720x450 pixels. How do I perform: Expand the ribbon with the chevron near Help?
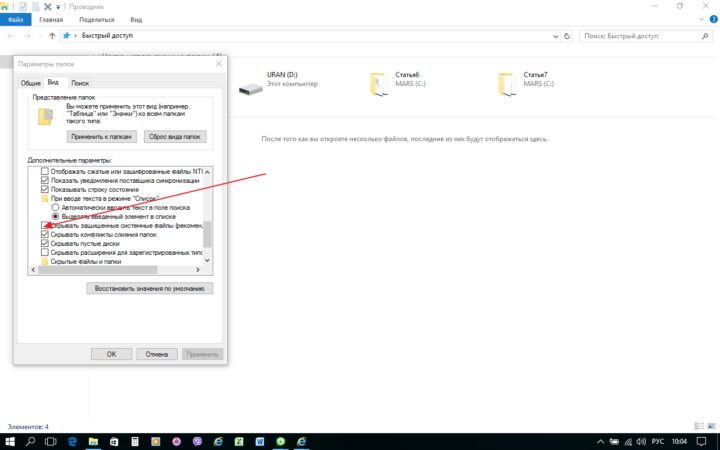click(701, 19)
